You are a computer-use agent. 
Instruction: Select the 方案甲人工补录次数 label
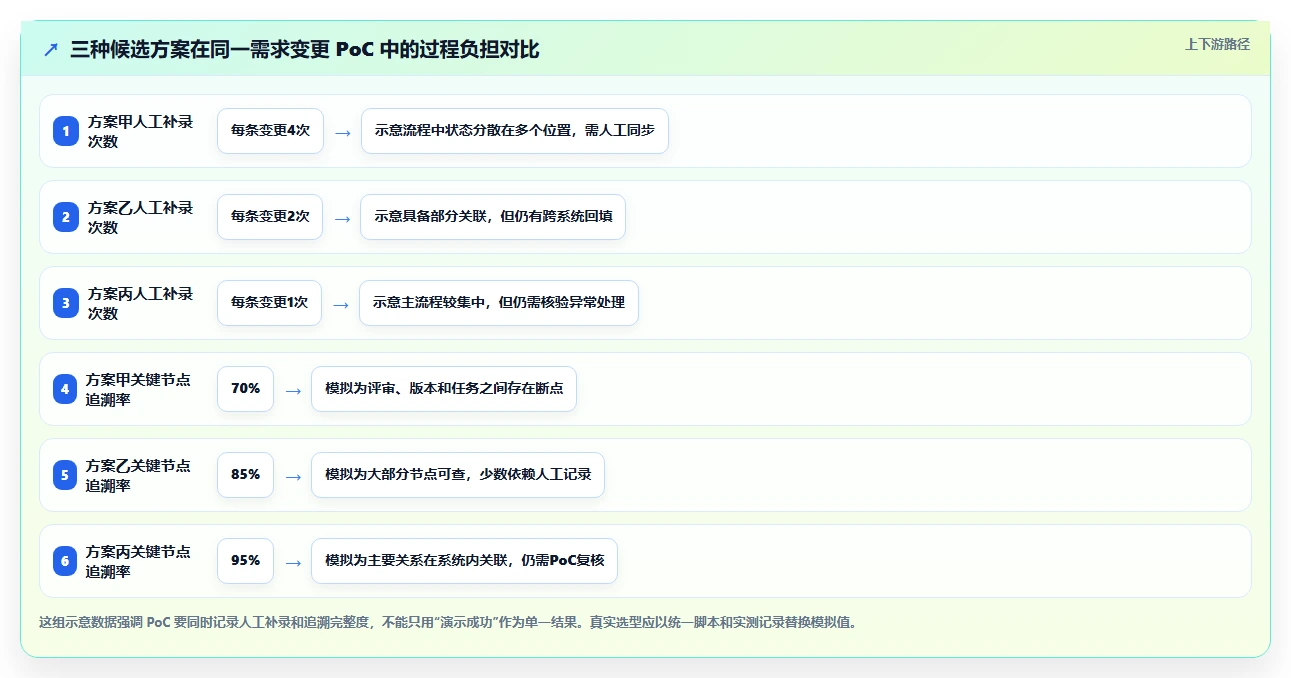[141, 131]
